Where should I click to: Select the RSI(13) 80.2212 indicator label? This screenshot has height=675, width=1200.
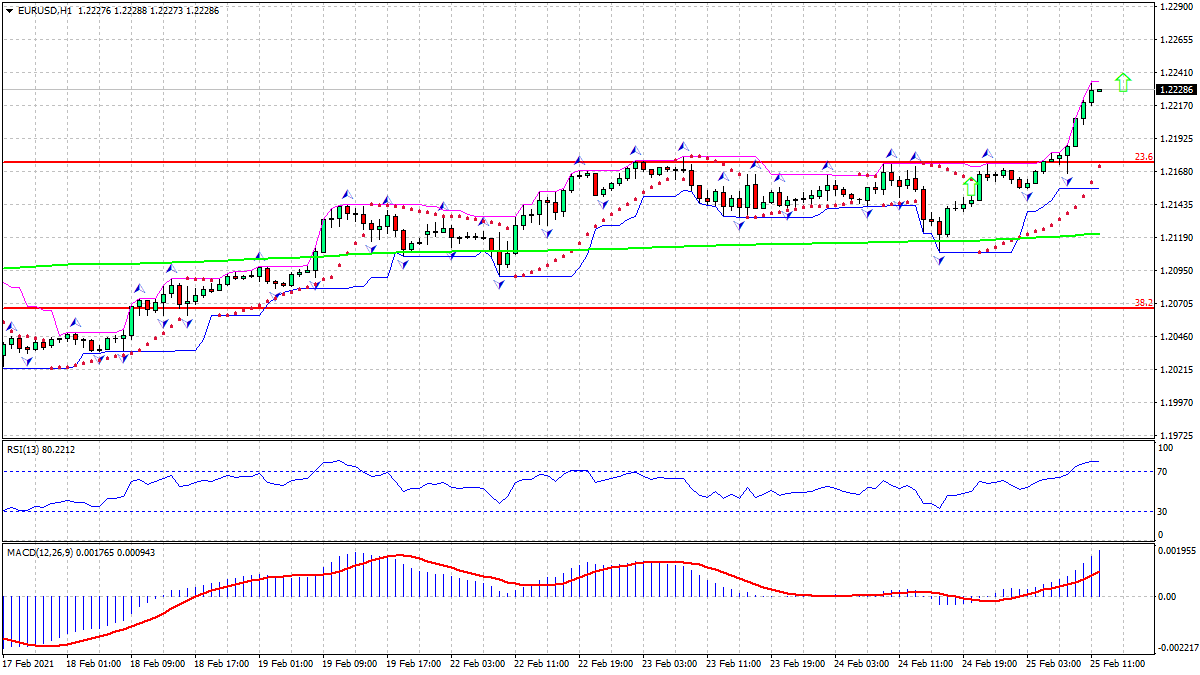click(40, 449)
